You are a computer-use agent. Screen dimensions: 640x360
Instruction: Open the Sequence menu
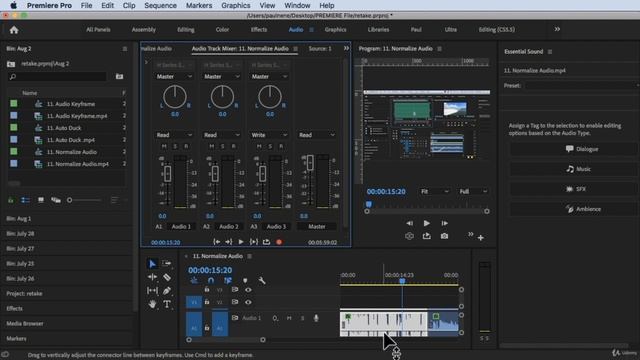coord(160,5)
